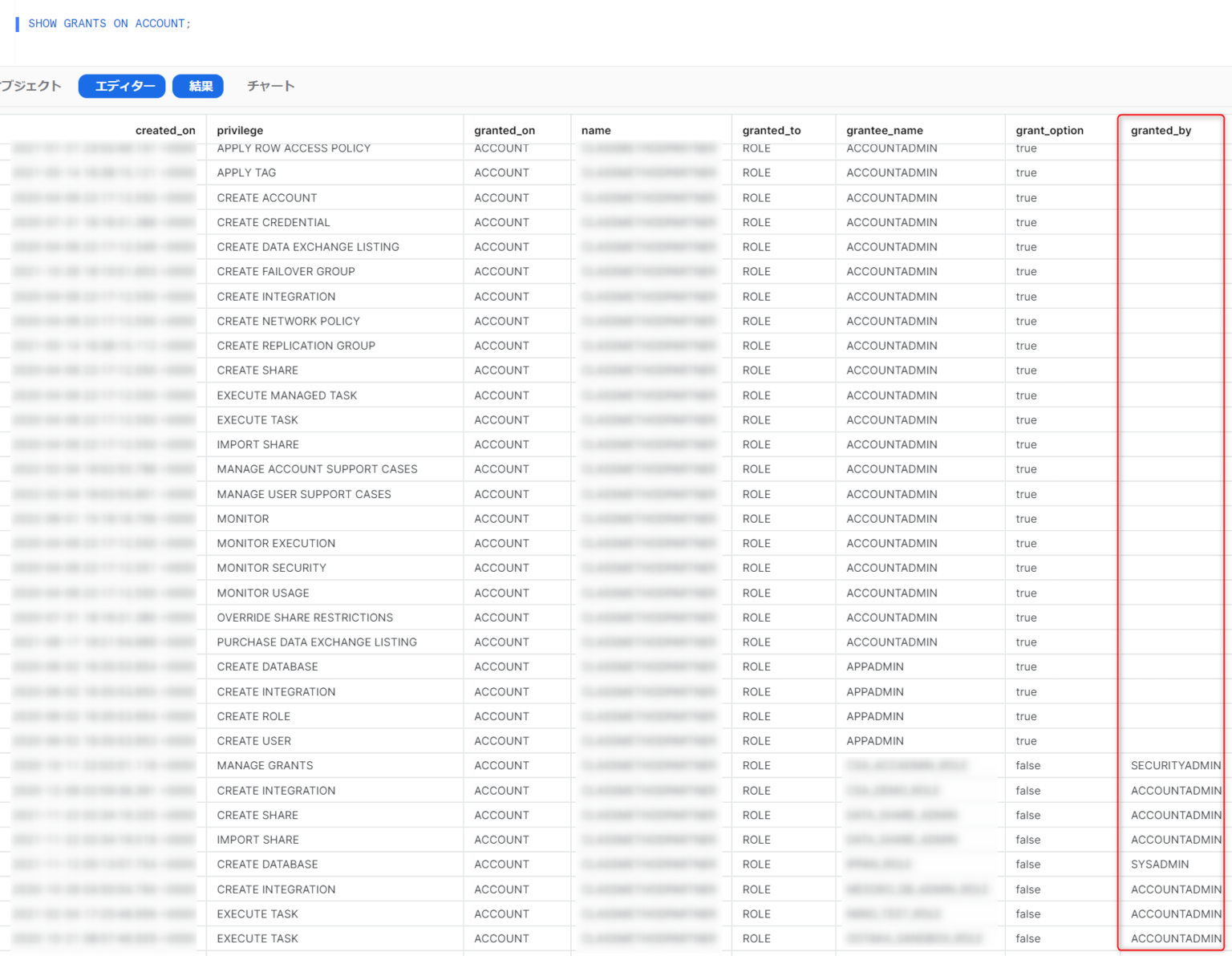Sort results by the created_on column header
This screenshot has height=956, width=1232.
tap(165, 130)
